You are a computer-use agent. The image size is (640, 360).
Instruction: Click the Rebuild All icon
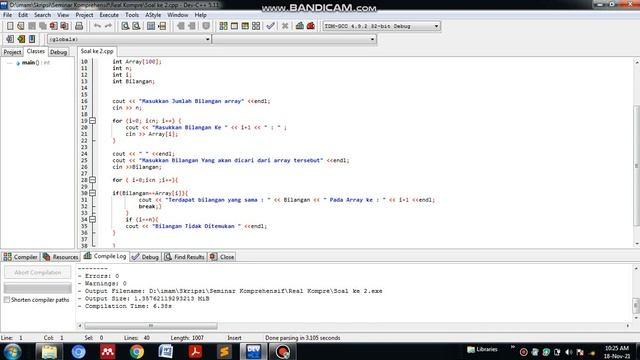(256, 26)
